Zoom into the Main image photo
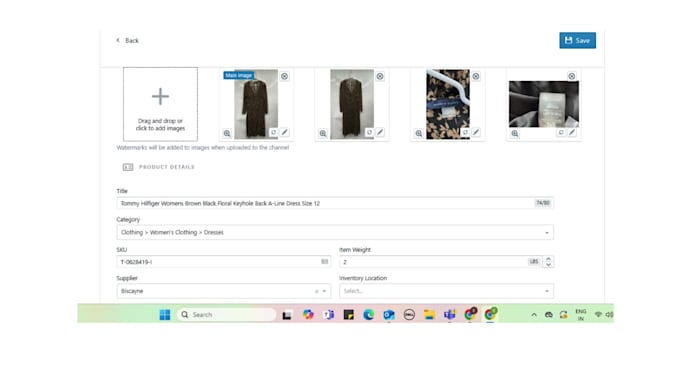 (227, 133)
